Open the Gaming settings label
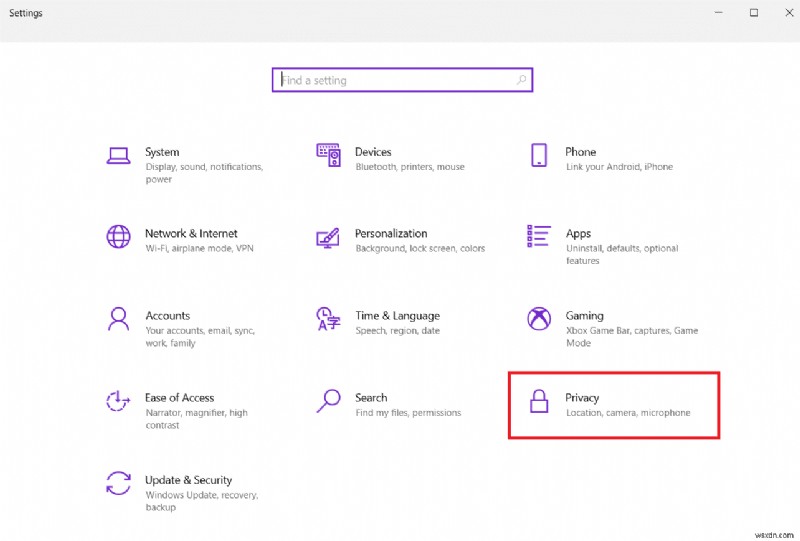 (584, 316)
